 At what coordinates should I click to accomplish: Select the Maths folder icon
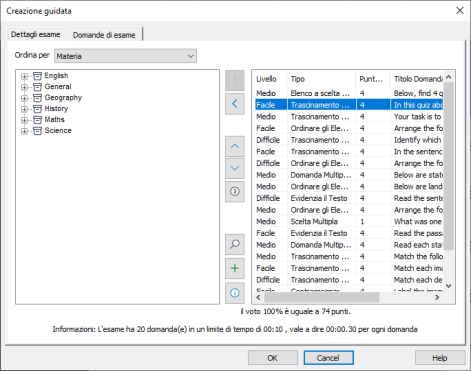click(37, 120)
